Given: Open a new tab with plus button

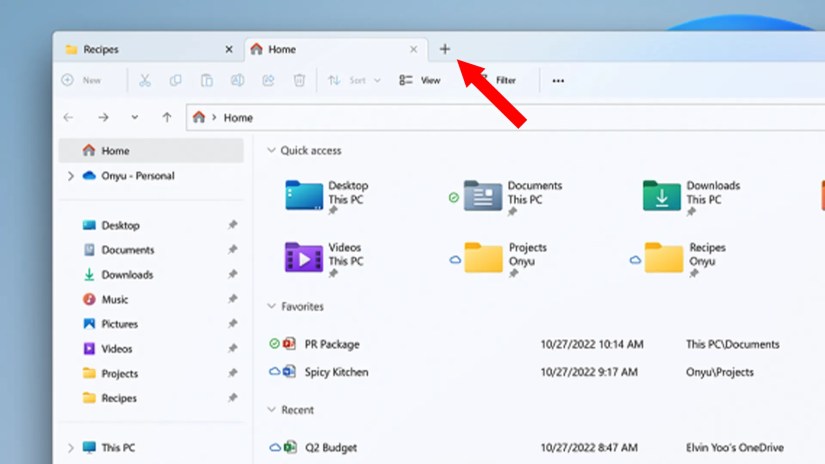Looking at the screenshot, I should 445,49.
